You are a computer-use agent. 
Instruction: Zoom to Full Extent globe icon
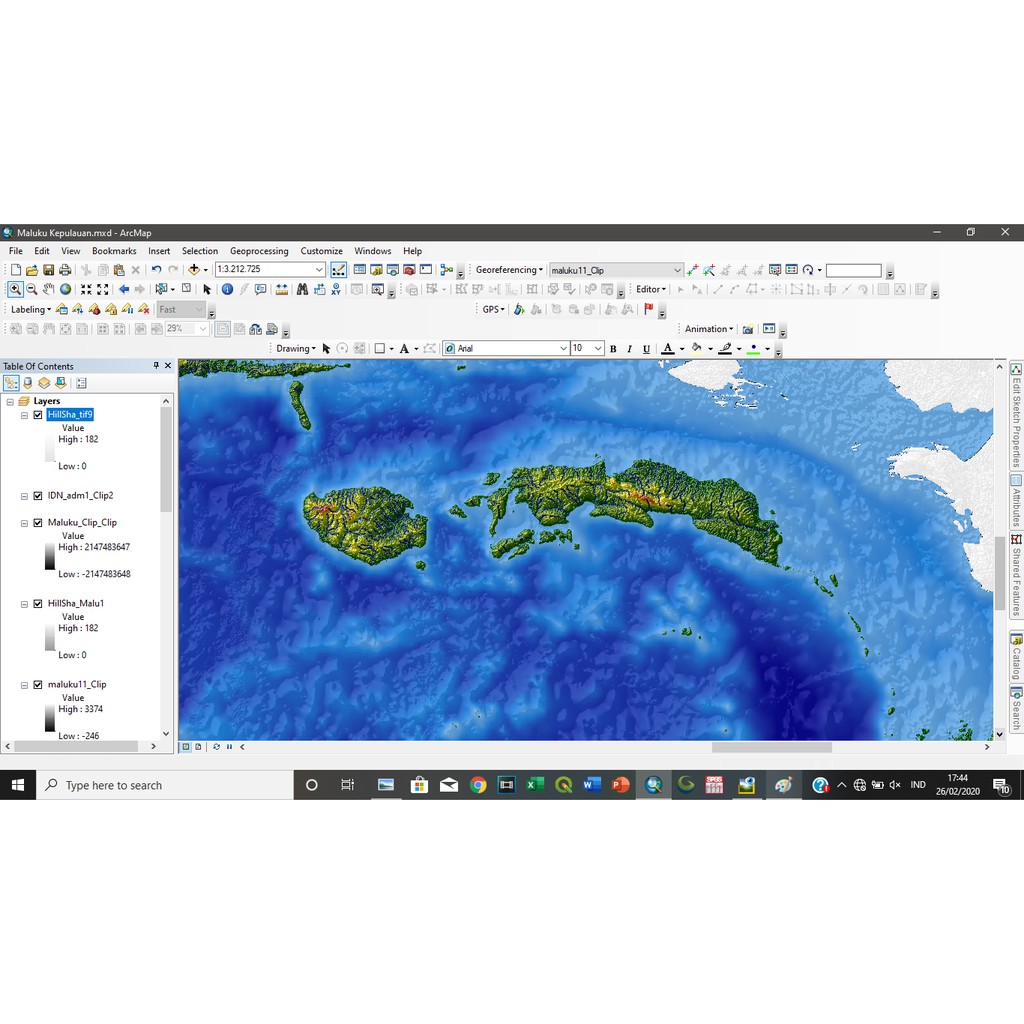click(65, 289)
